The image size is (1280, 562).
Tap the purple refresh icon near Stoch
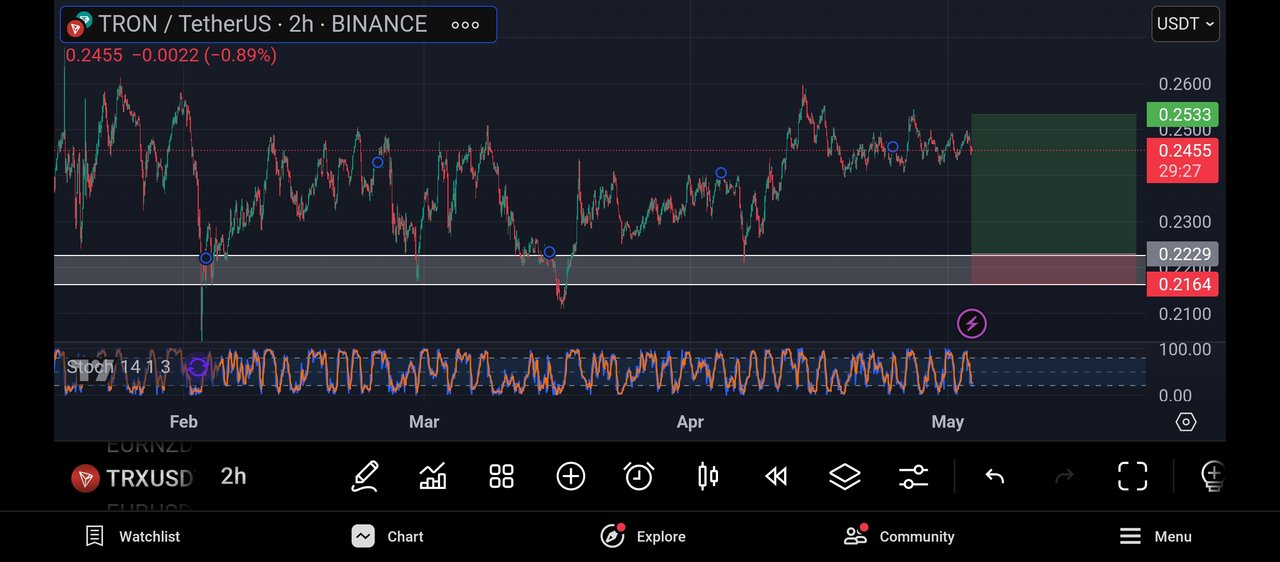[x=198, y=367]
